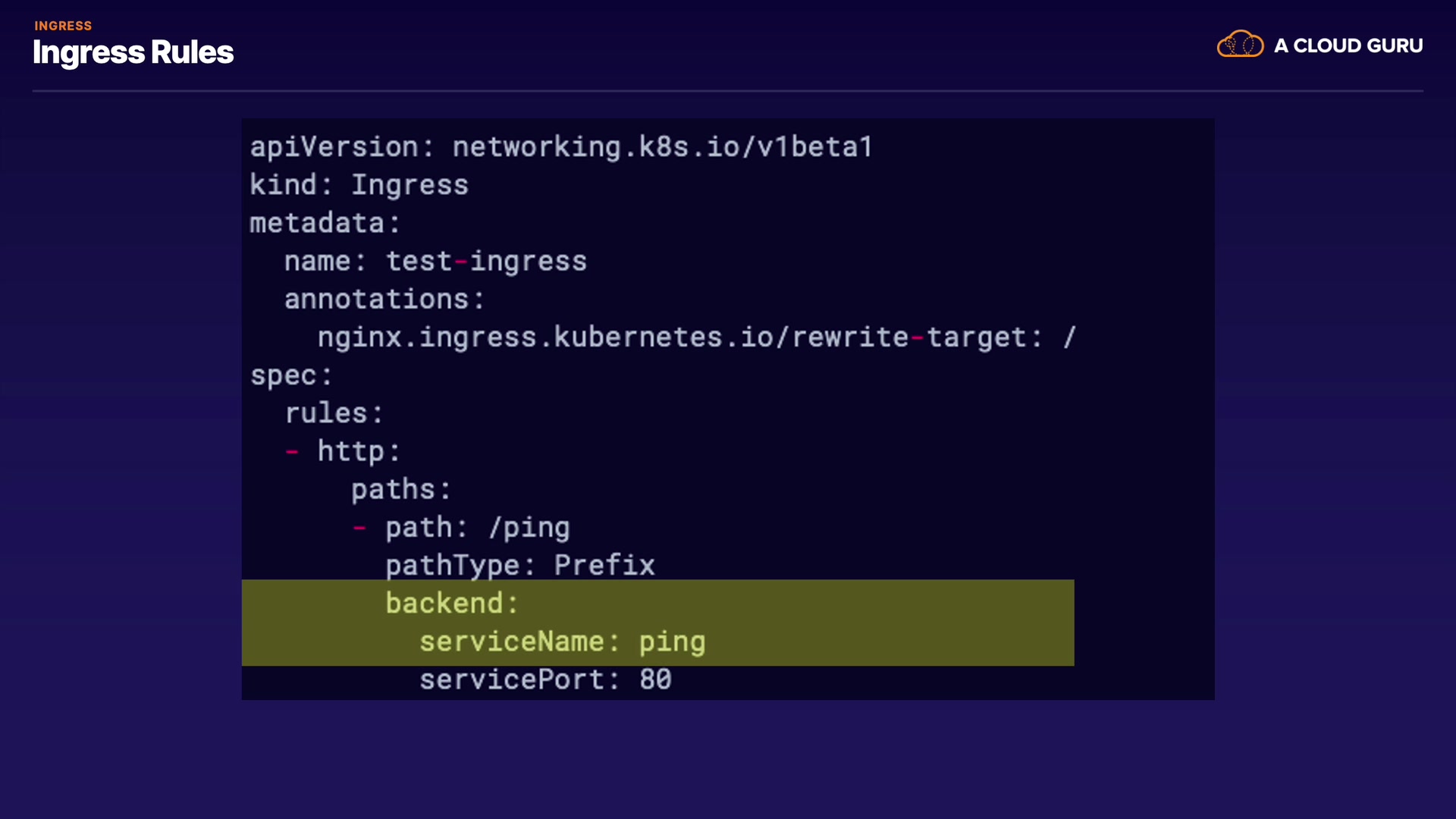Click the paths: key
Image resolution: width=1456 pixels, height=819 pixels.
coord(400,489)
